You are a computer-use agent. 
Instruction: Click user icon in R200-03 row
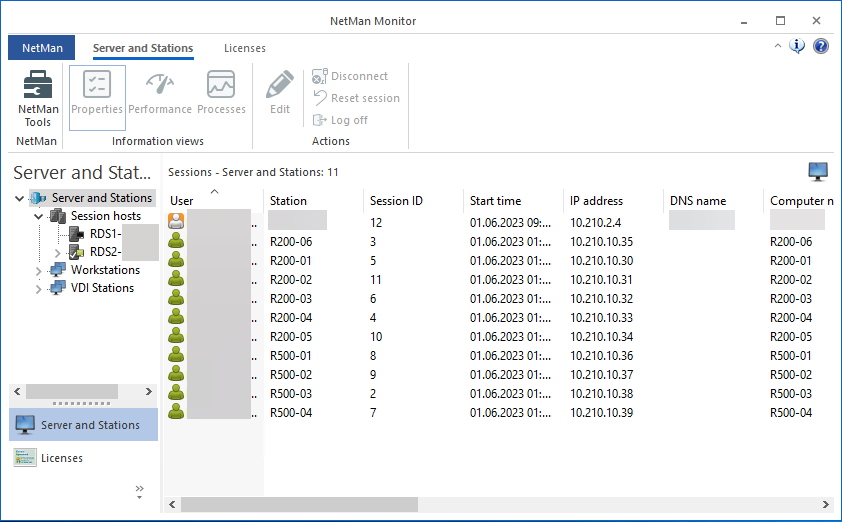pyautogui.click(x=176, y=298)
